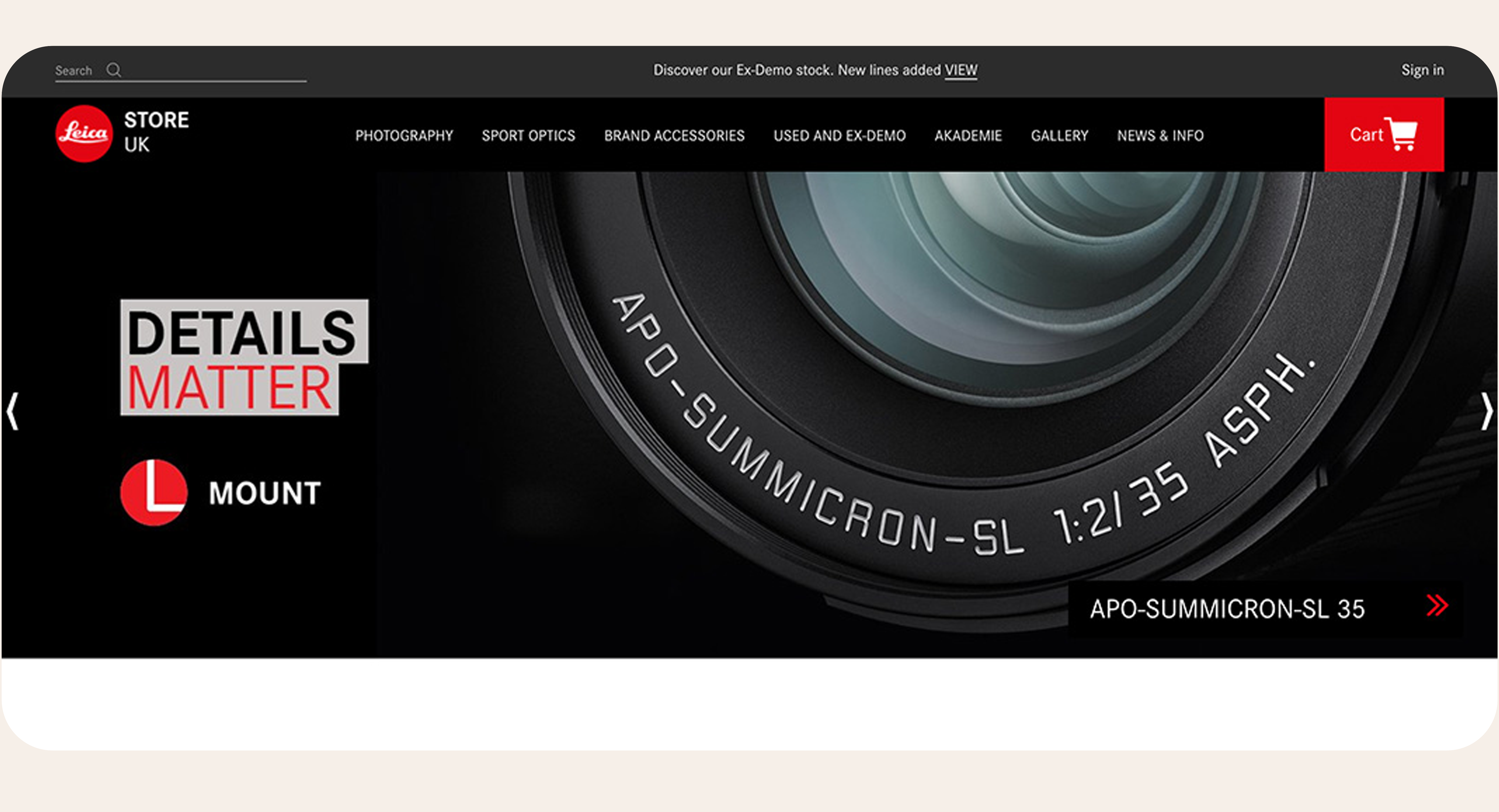Click the shopping cart icon
The image size is (1499, 812).
[1401, 134]
